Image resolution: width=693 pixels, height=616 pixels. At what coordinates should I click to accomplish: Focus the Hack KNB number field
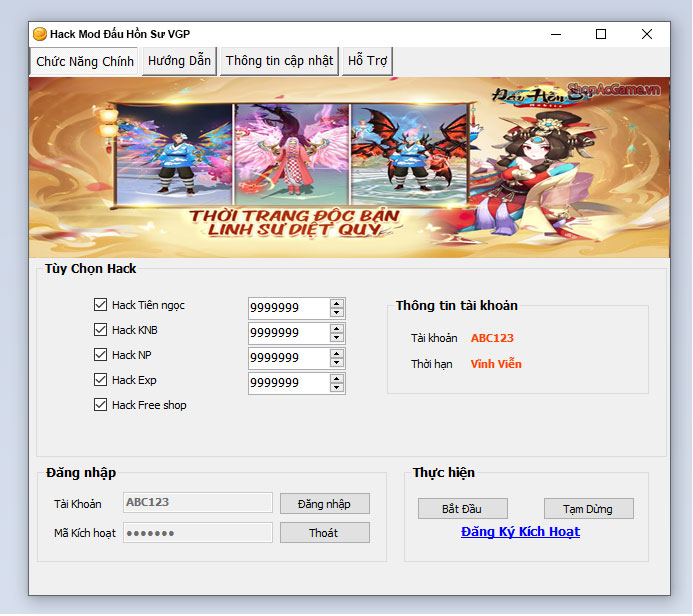tap(289, 333)
